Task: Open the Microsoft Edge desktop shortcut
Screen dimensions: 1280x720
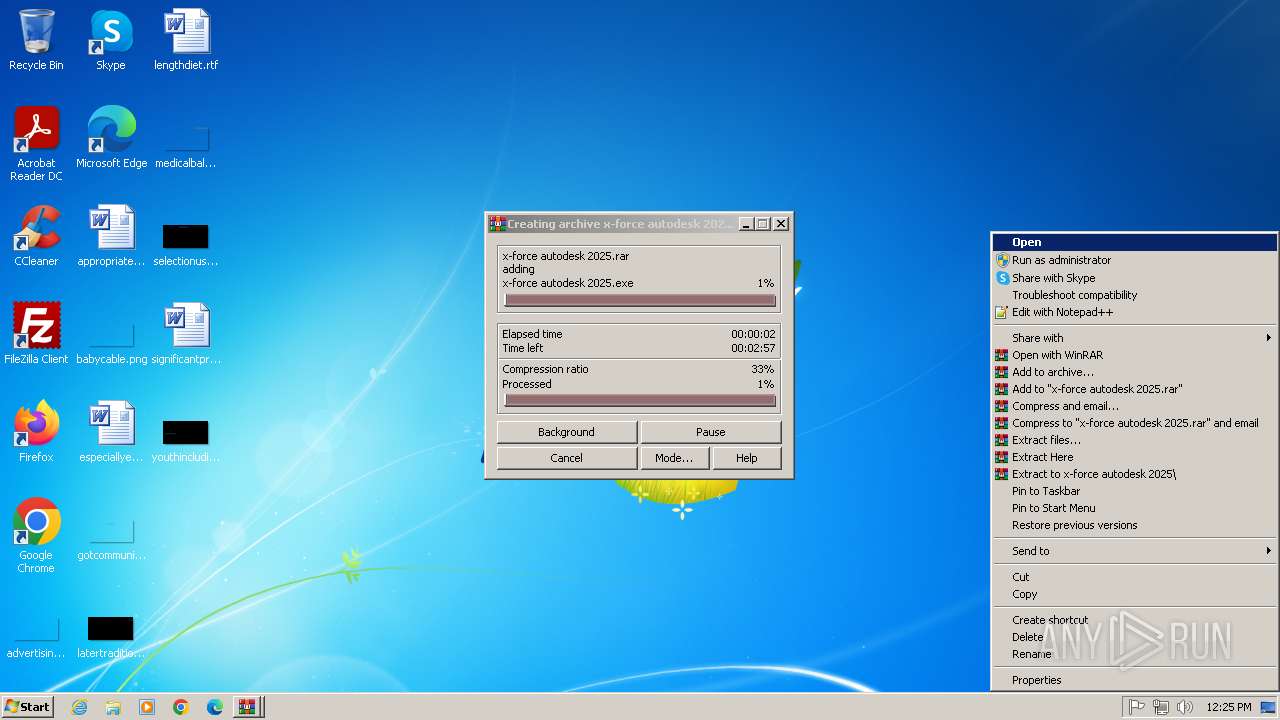Action: 111,138
